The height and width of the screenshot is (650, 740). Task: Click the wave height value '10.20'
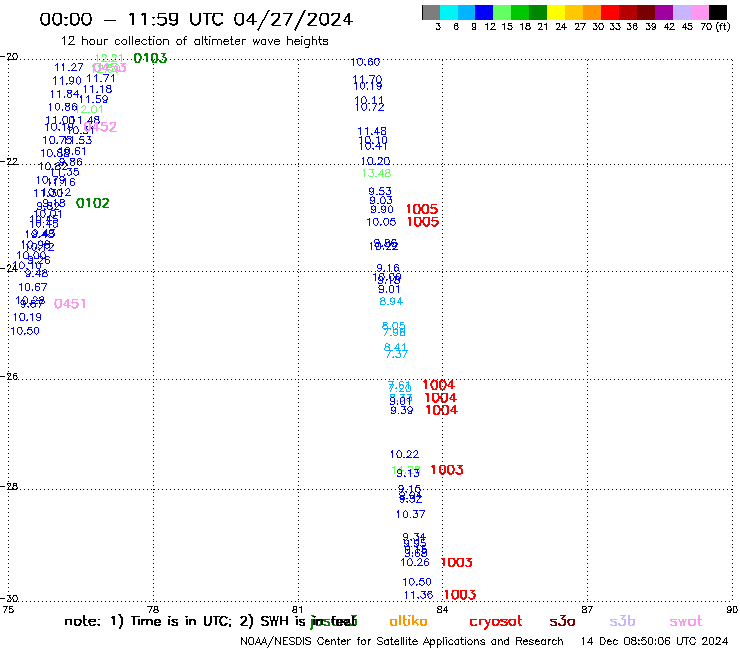tap(376, 161)
